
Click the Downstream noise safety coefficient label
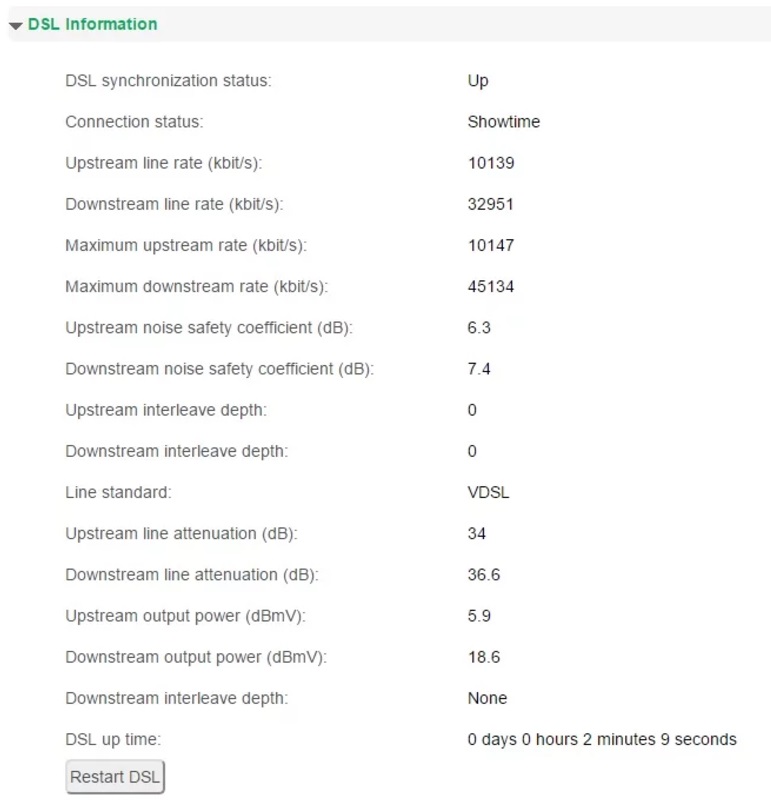[x=219, y=369]
